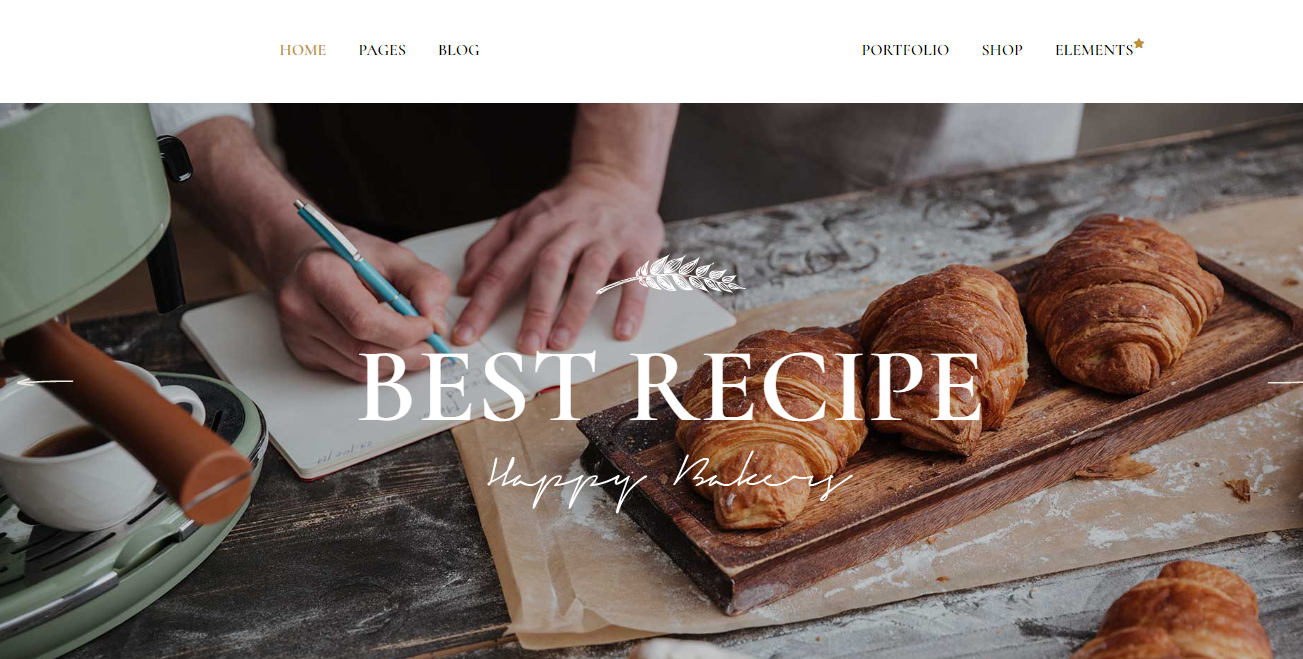This screenshot has height=659, width=1303.
Task: Click the gold star beside Elements
Action: (x=1139, y=43)
